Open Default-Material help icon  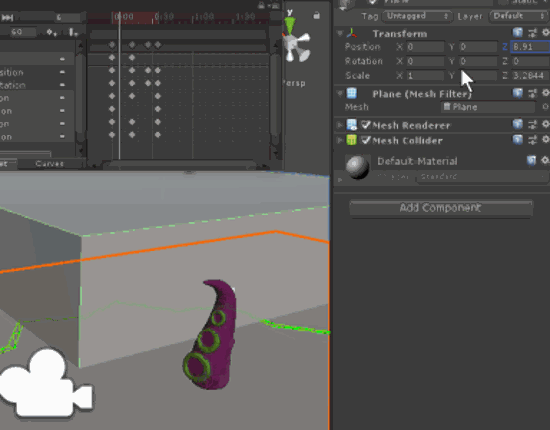pyautogui.click(x=531, y=161)
